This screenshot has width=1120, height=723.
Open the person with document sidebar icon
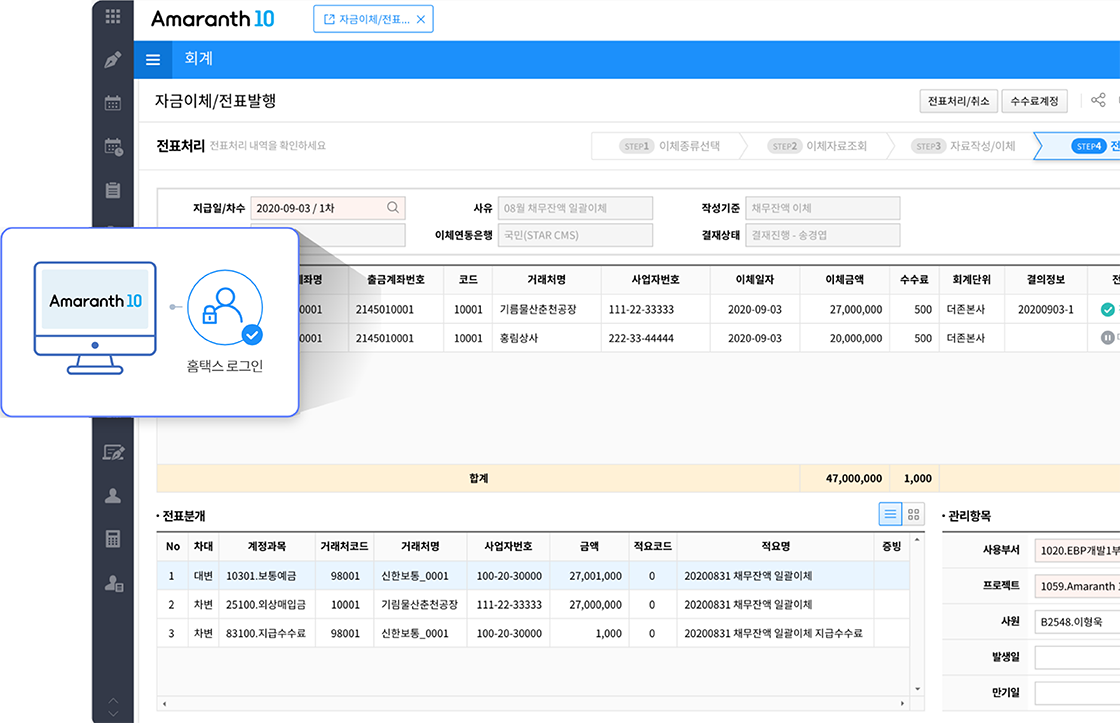114,583
